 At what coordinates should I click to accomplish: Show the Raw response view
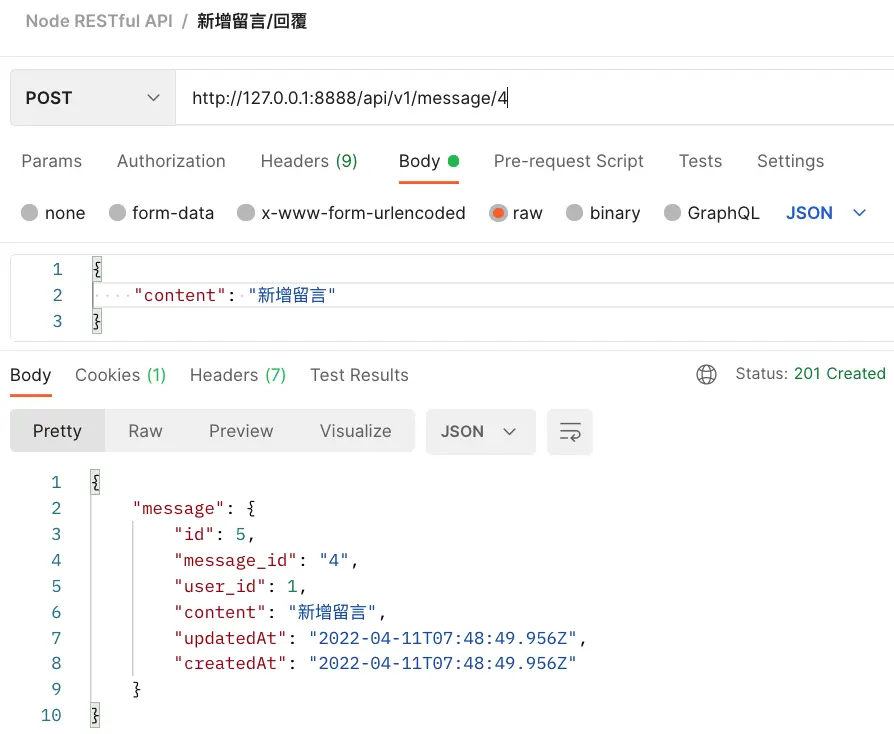(x=145, y=432)
